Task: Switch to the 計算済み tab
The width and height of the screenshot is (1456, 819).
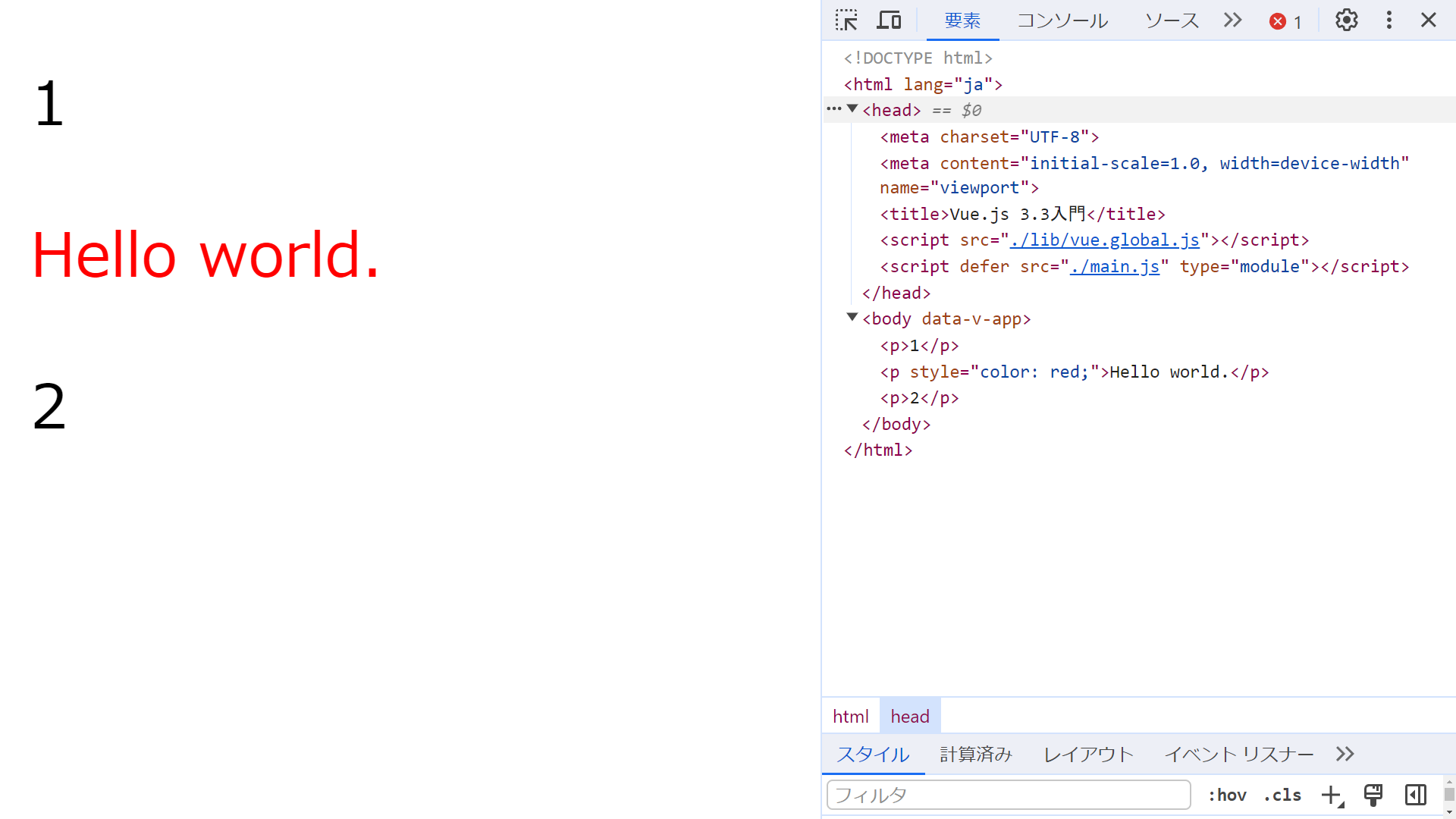Action: [976, 754]
